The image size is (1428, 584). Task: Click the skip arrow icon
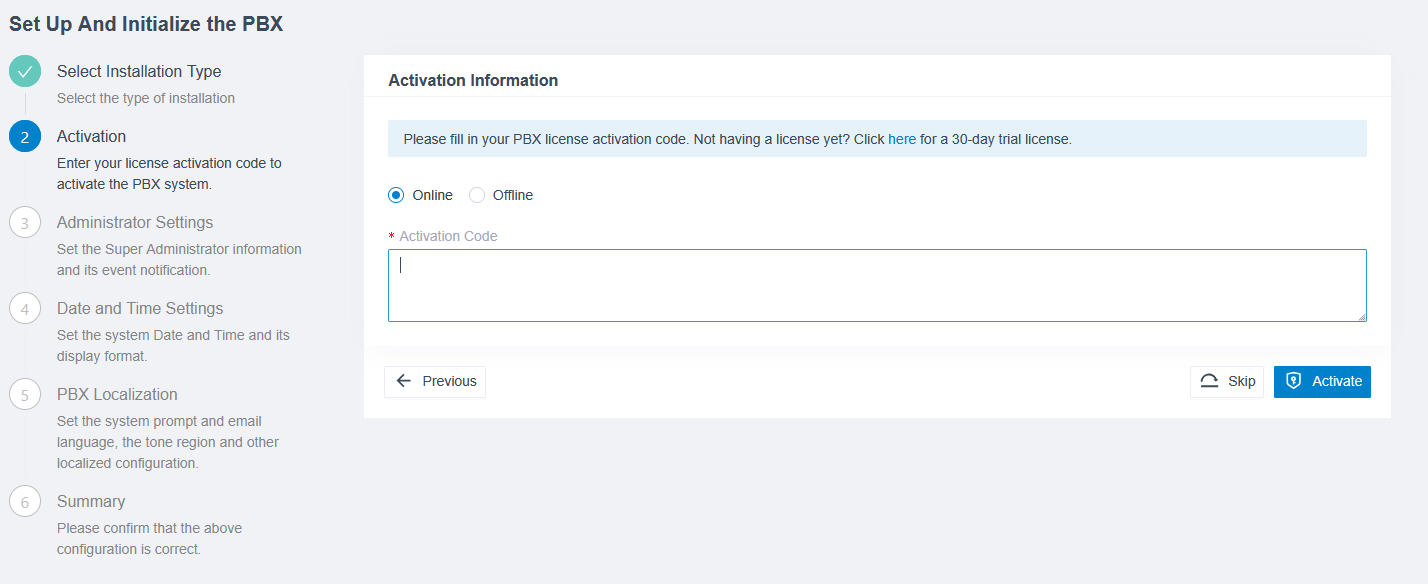point(1209,381)
